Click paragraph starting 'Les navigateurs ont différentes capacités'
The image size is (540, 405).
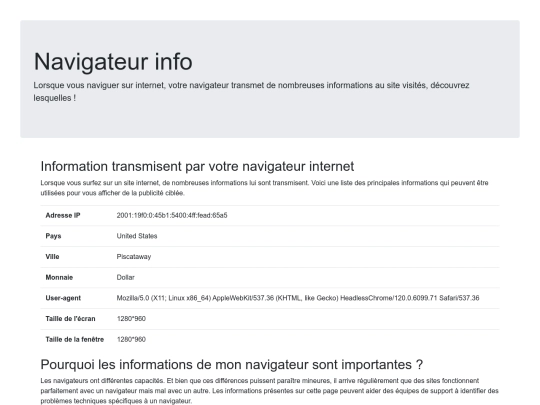coord(270,391)
